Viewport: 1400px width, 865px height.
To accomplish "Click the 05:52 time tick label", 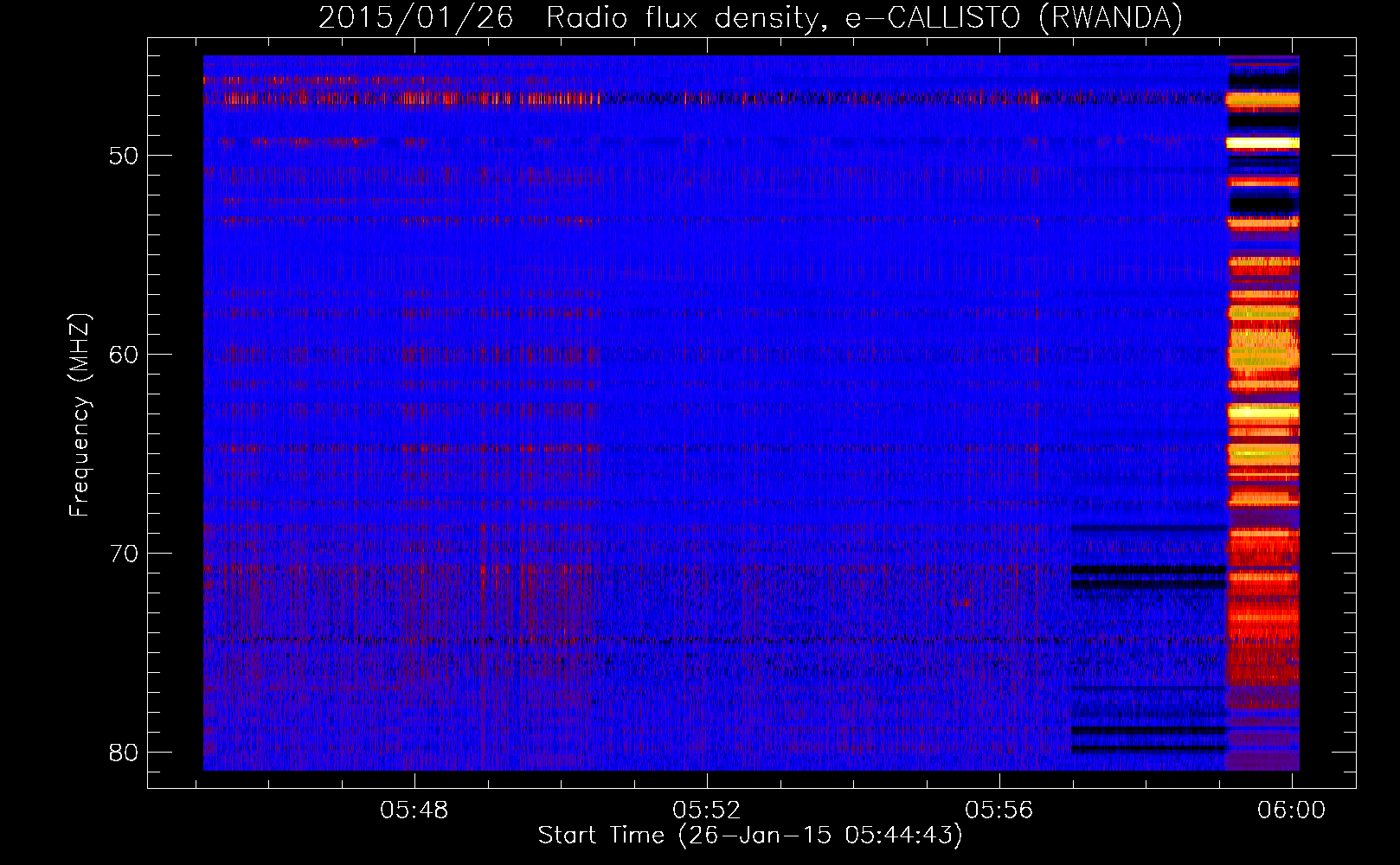I will click(707, 811).
